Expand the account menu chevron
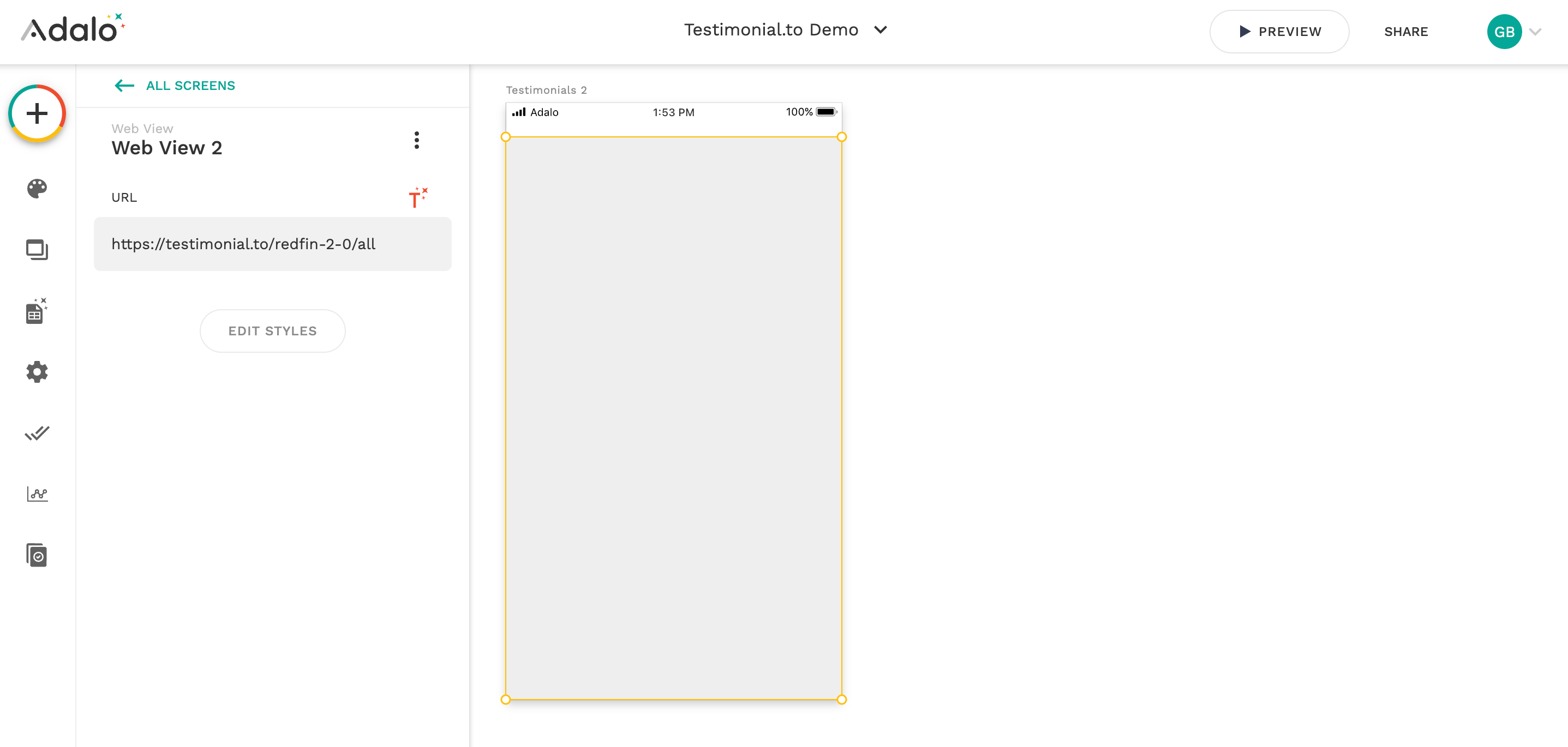 point(1535,32)
